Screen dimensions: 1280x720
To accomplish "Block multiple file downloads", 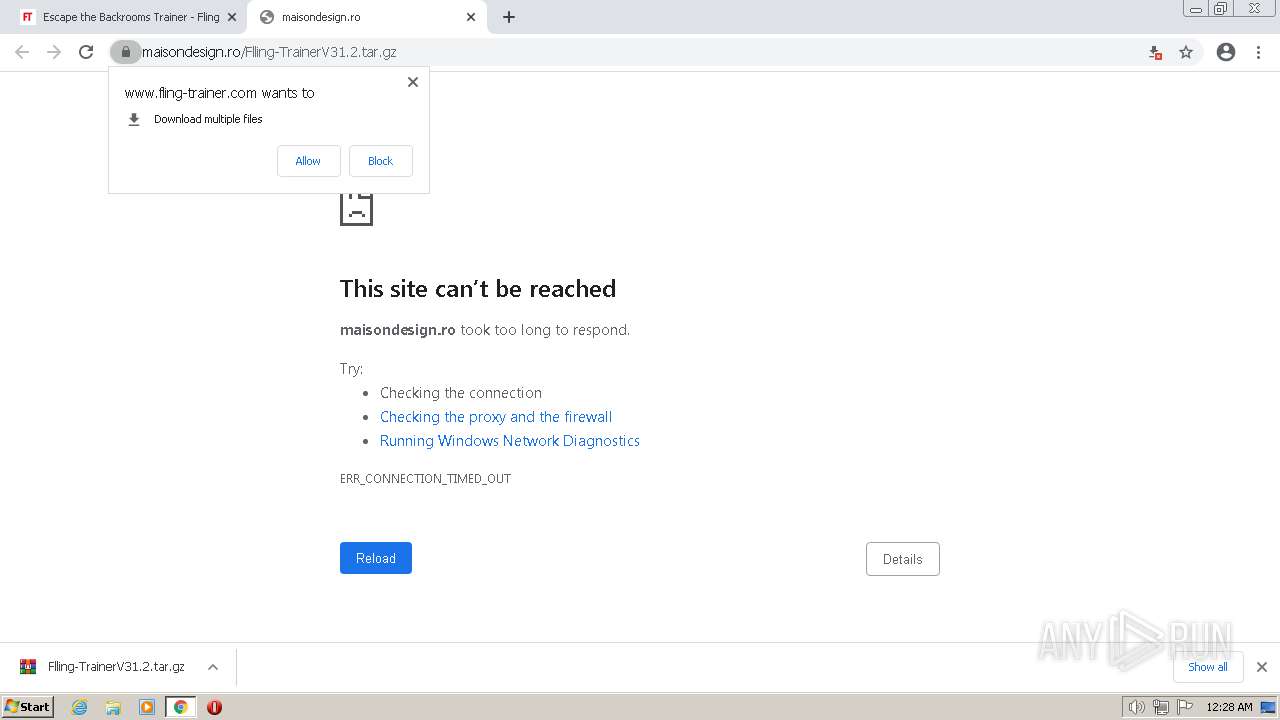I will [380, 161].
